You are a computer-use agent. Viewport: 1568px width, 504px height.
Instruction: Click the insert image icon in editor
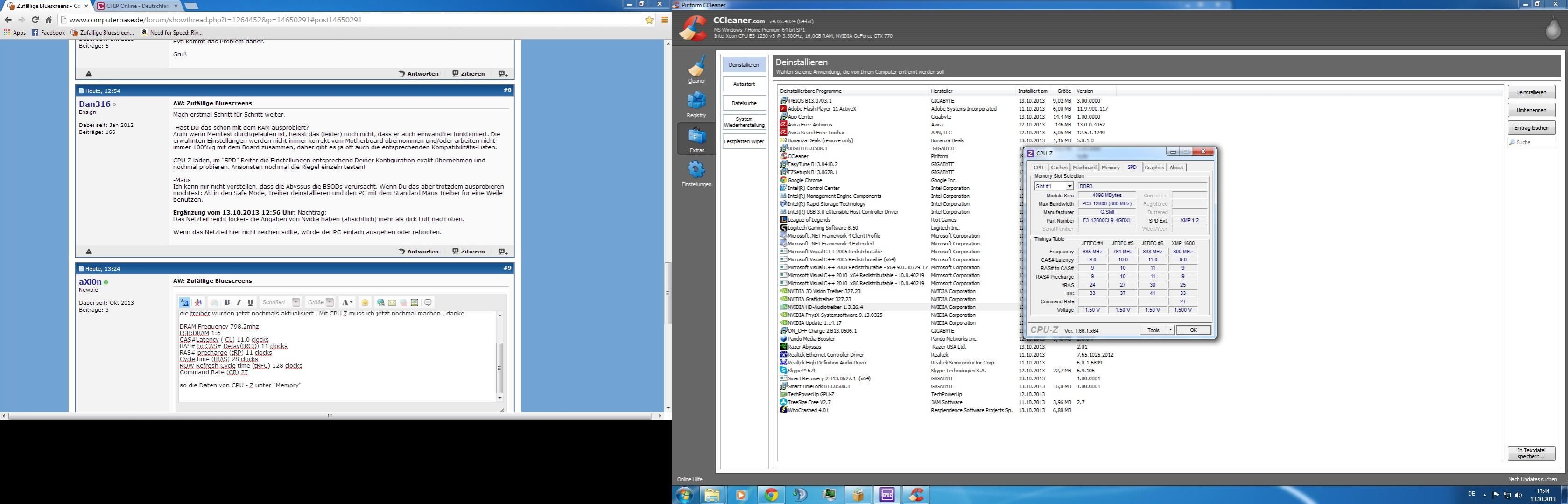click(x=415, y=302)
